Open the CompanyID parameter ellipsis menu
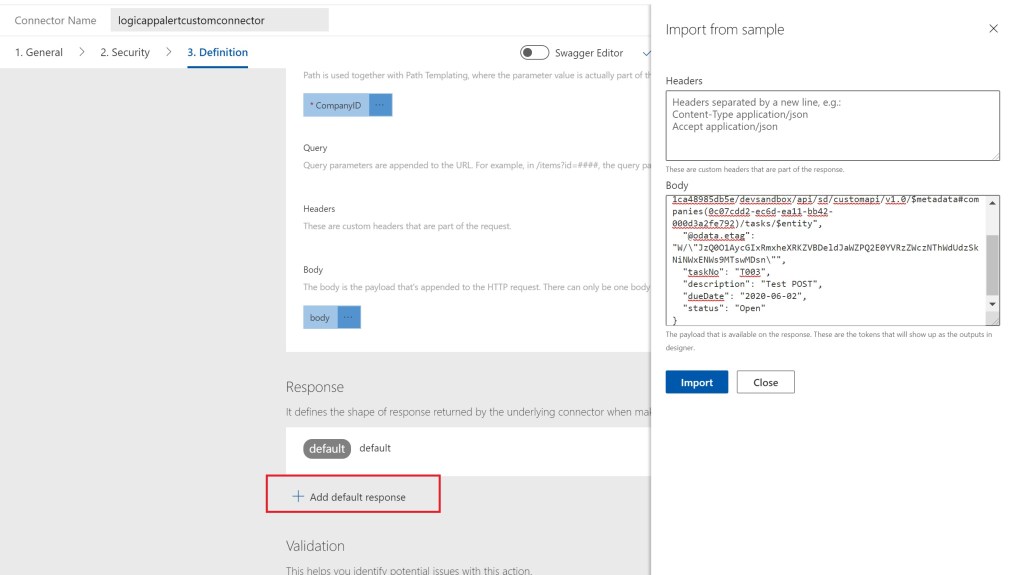This screenshot has width=1024, height=575. [380, 105]
